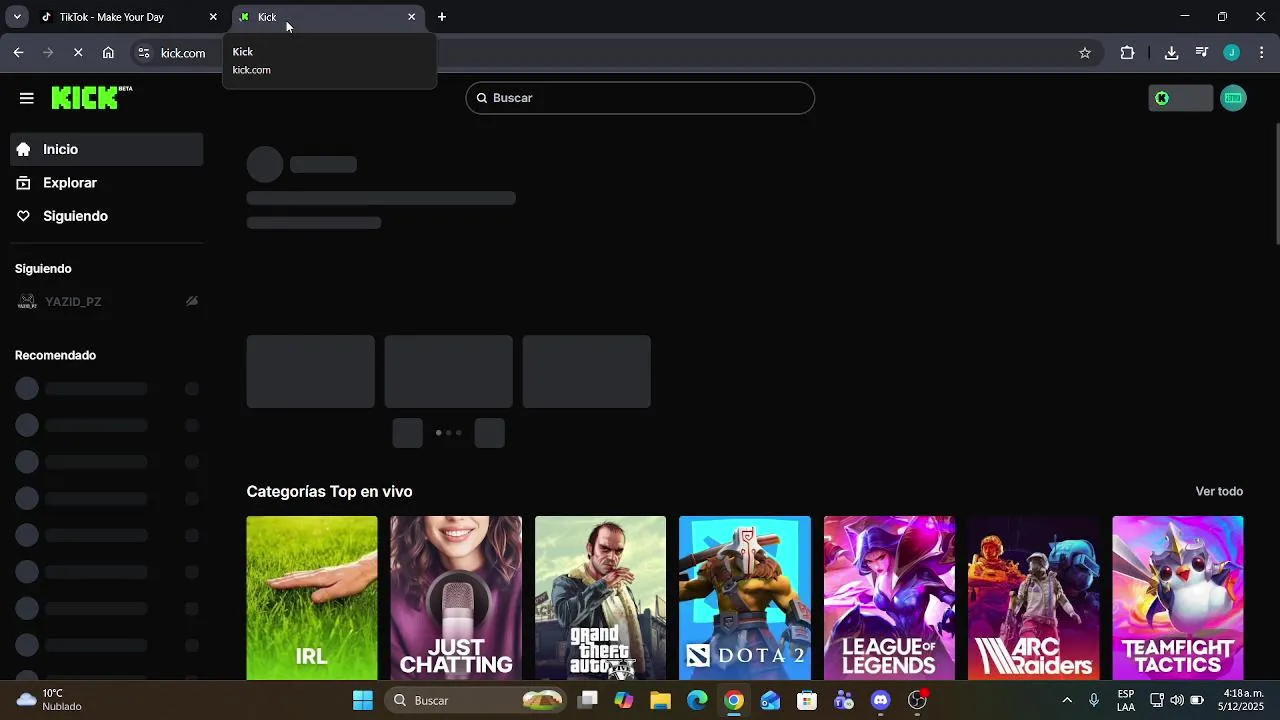
Task: Open the Teamfight Tactics category
Action: pyautogui.click(x=1178, y=598)
